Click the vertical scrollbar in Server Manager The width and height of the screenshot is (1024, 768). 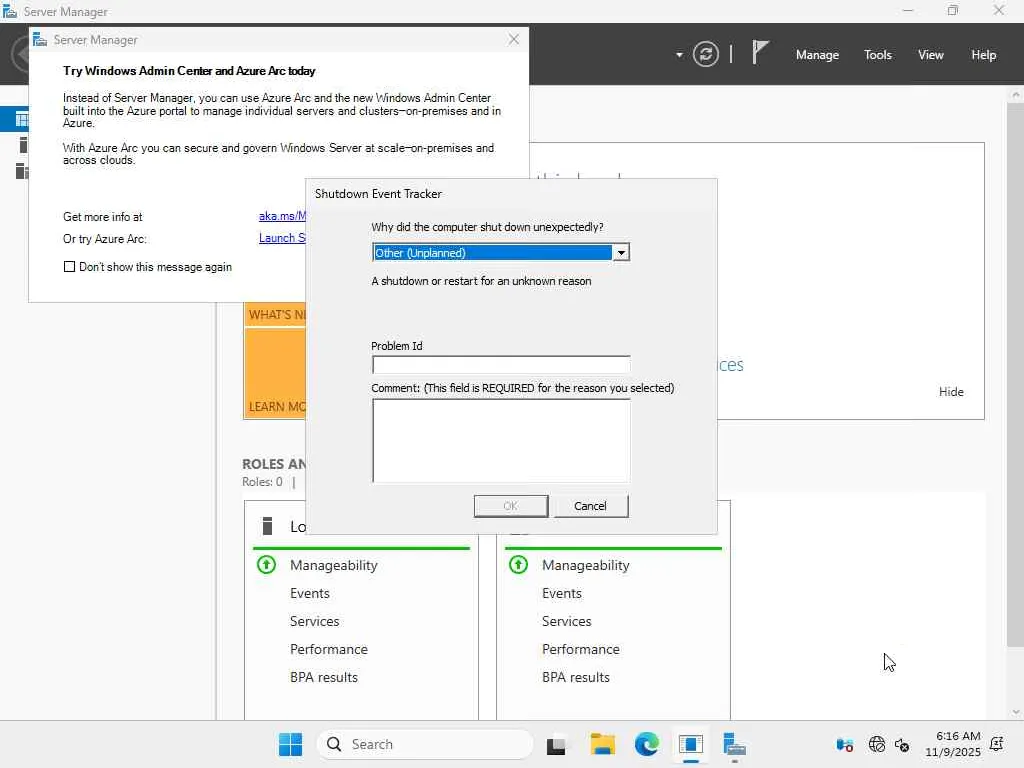coord(1016,374)
